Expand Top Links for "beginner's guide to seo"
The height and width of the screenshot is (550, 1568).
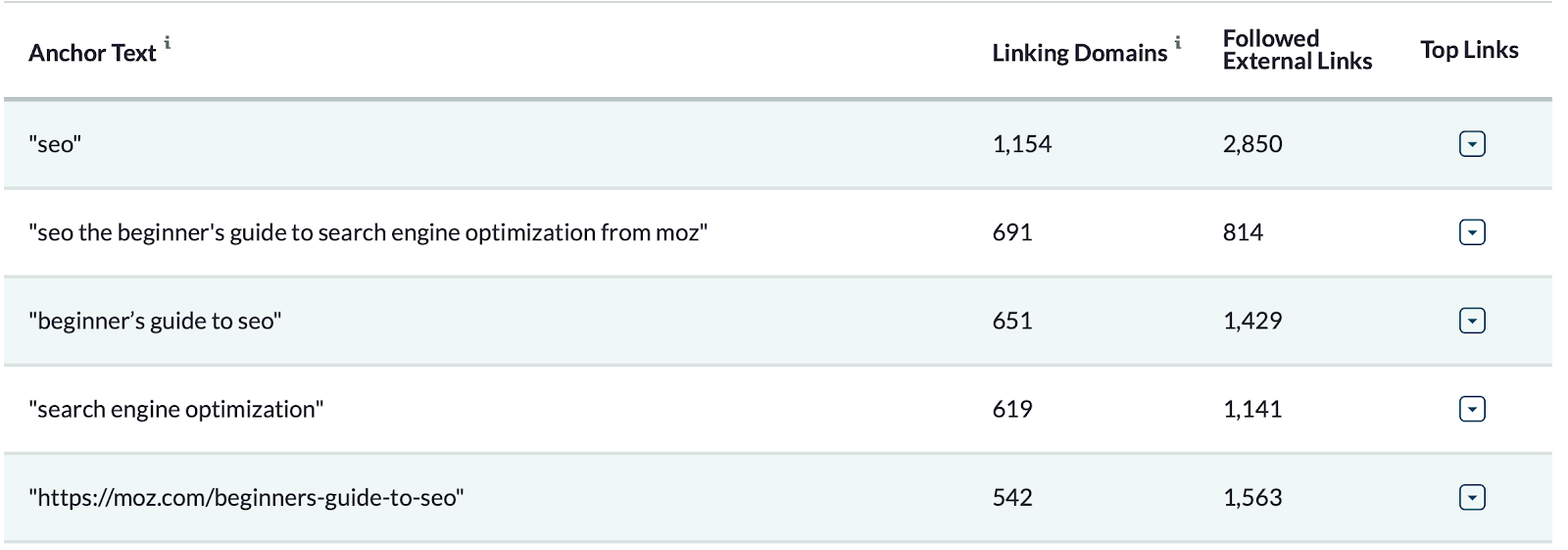[x=1472, y=321]
